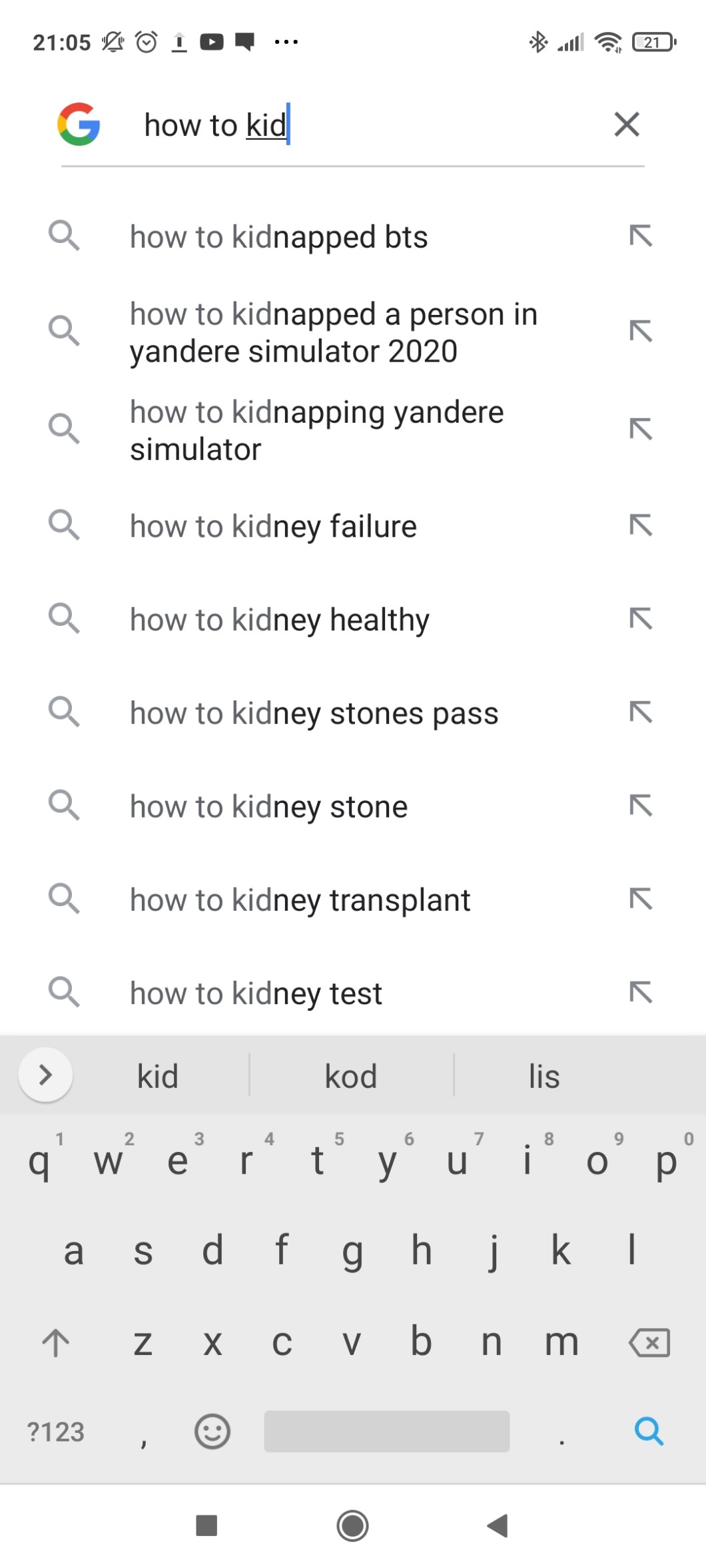Expand the keyboard suggestion strip arrow
Screen dimensions: 706x1568
click(x=45, y=1075)
